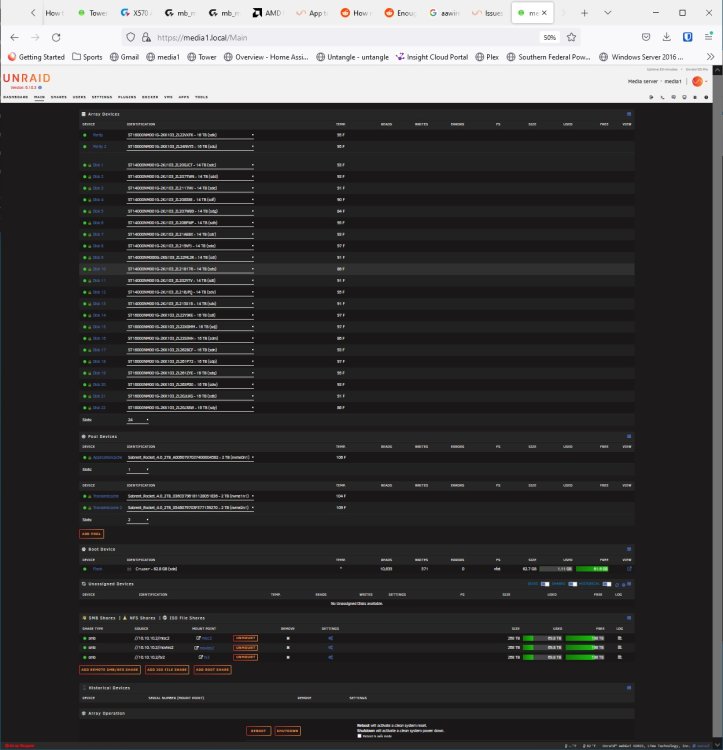Open the Plex bookmark in bookmarks toolbar
The height and width of the screenshot is (750, 723).
click(x=487, y=57)
